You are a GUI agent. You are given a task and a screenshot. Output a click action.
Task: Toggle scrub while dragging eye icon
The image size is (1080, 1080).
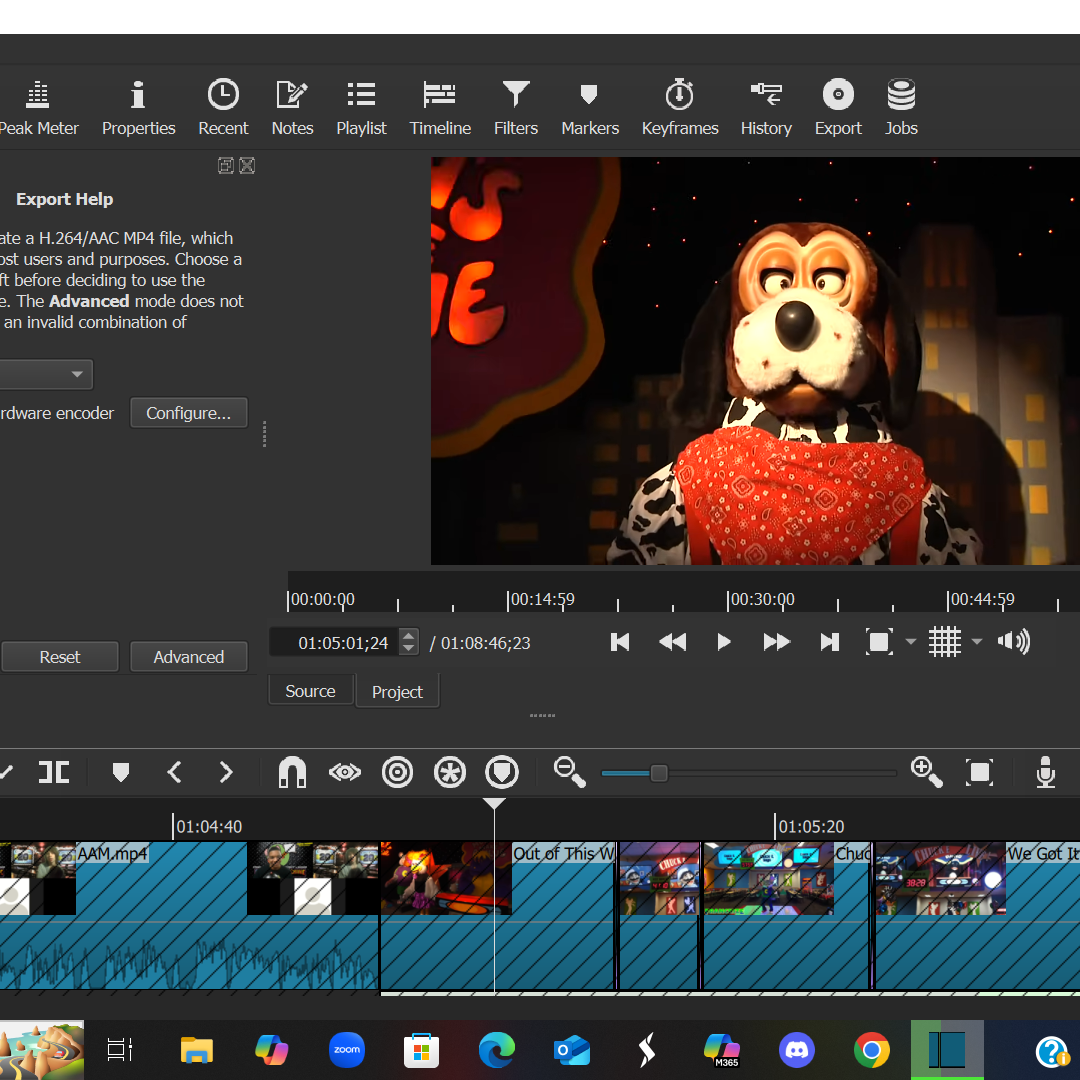tap(345, 772)
